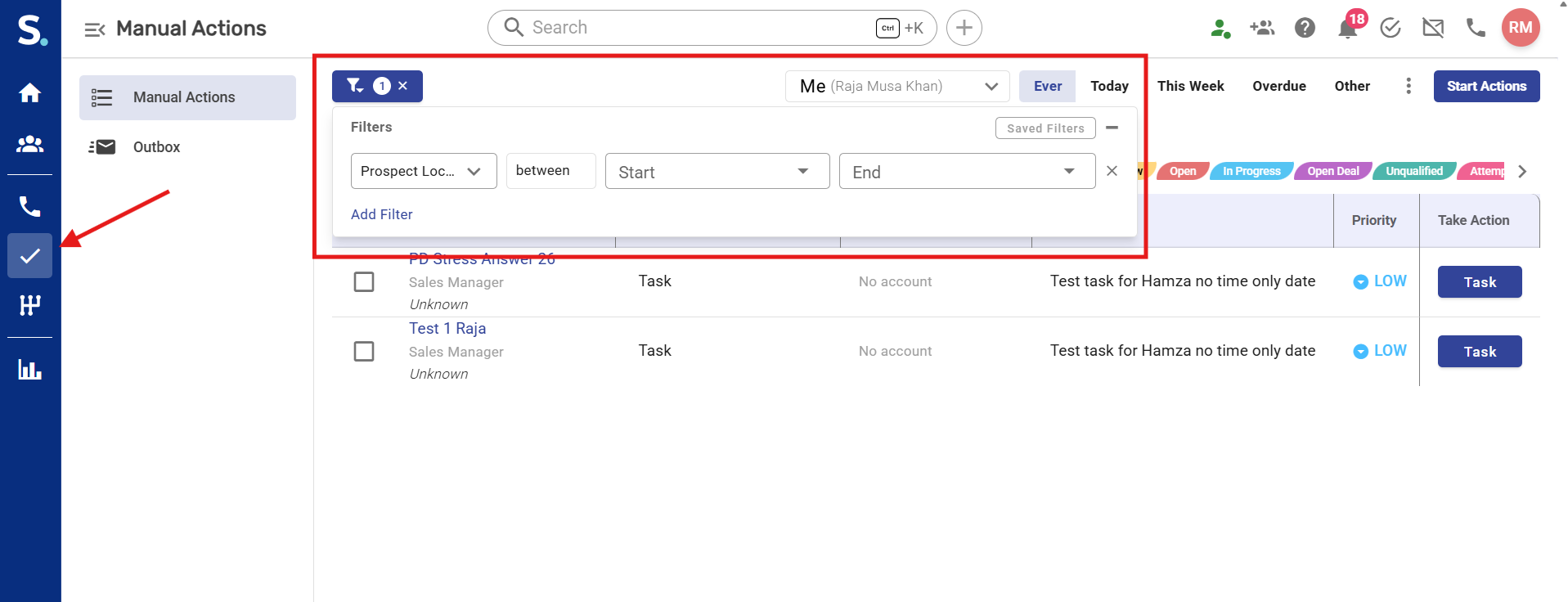1568x602 pixels.
Task: Click the add group people icon
Action: [x=1262, y=29]
